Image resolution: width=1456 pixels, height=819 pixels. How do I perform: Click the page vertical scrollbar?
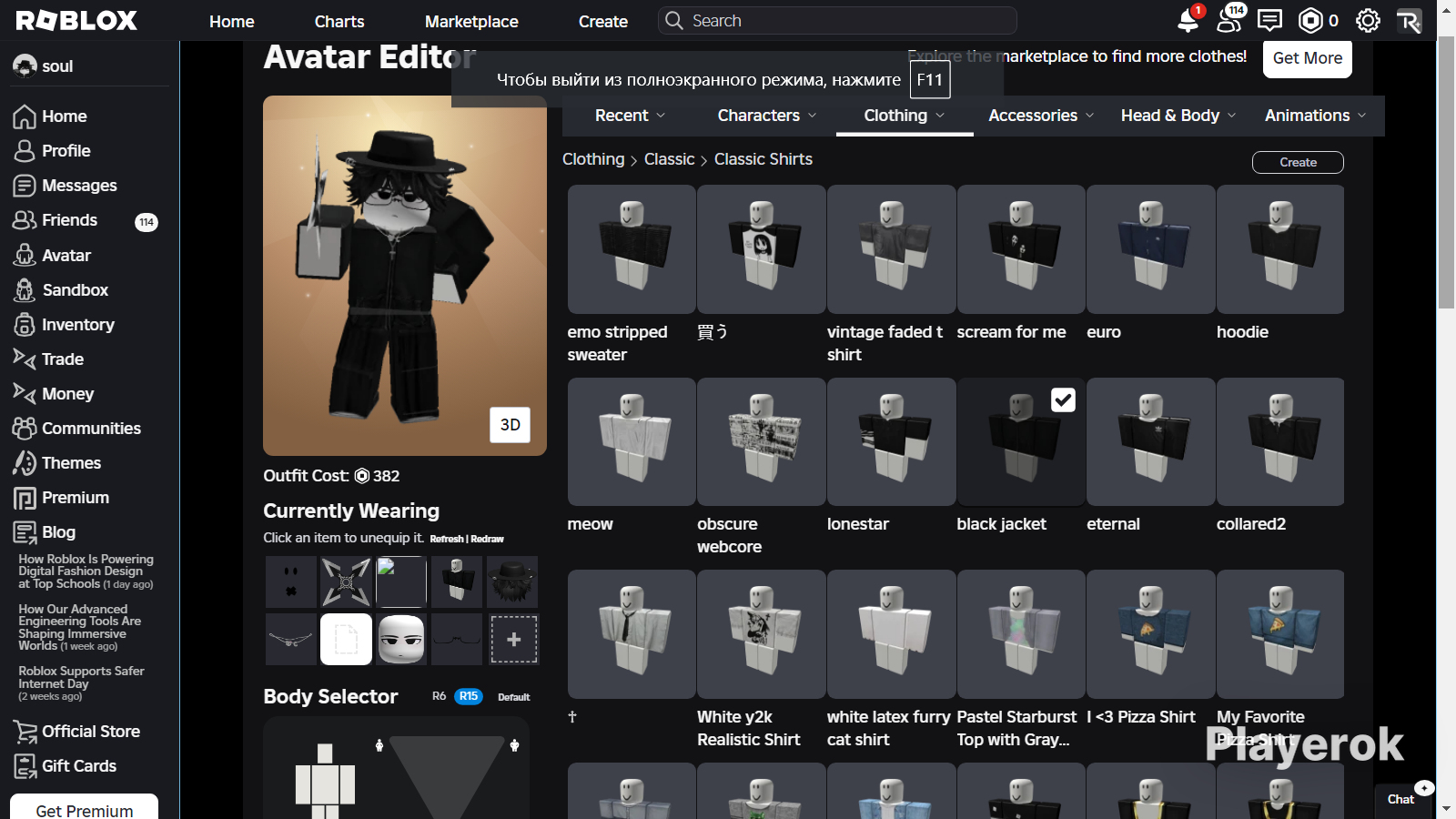pyautogui.click(x=1446, y=173)
